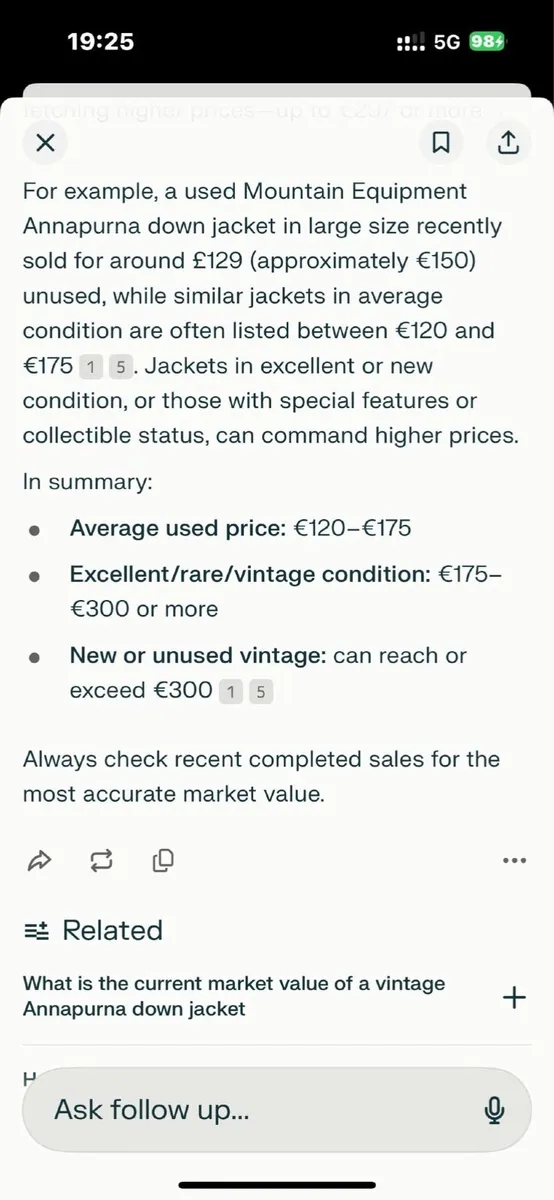Bookmark this answer
The height and width of the screenshot is (1200, 554).
pyautogui.click(x=440, y=143)
